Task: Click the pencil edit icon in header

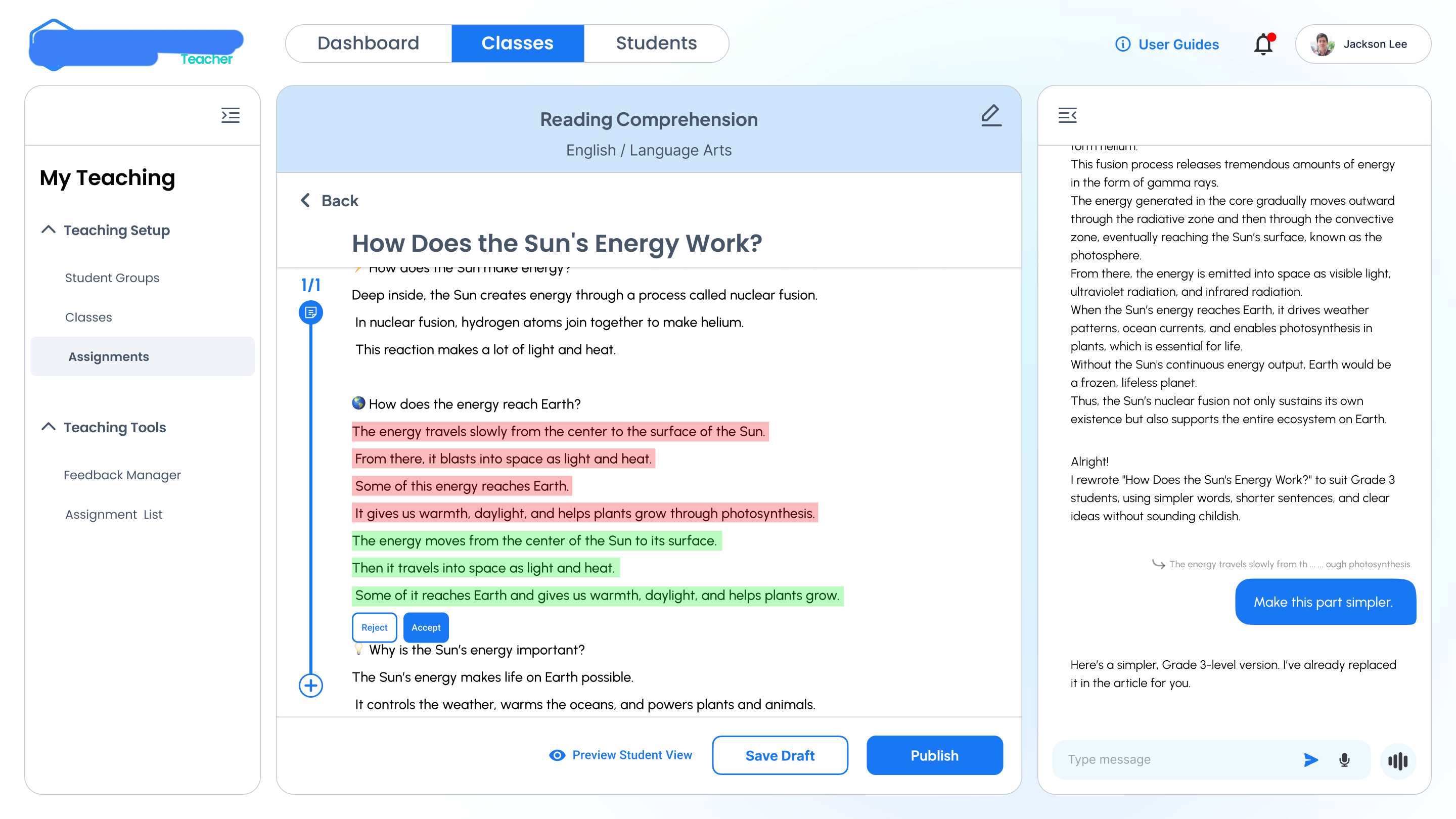Action: point(991,115)
